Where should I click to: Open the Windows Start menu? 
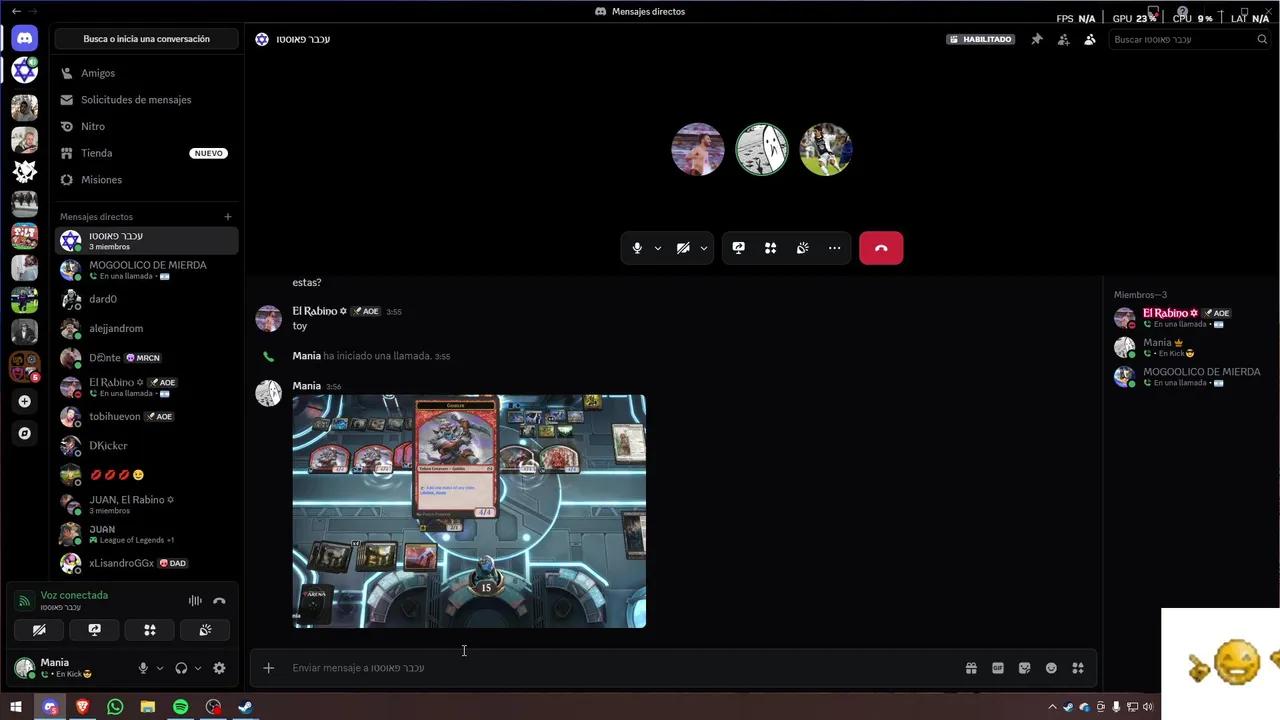click(x=16, y=707)
